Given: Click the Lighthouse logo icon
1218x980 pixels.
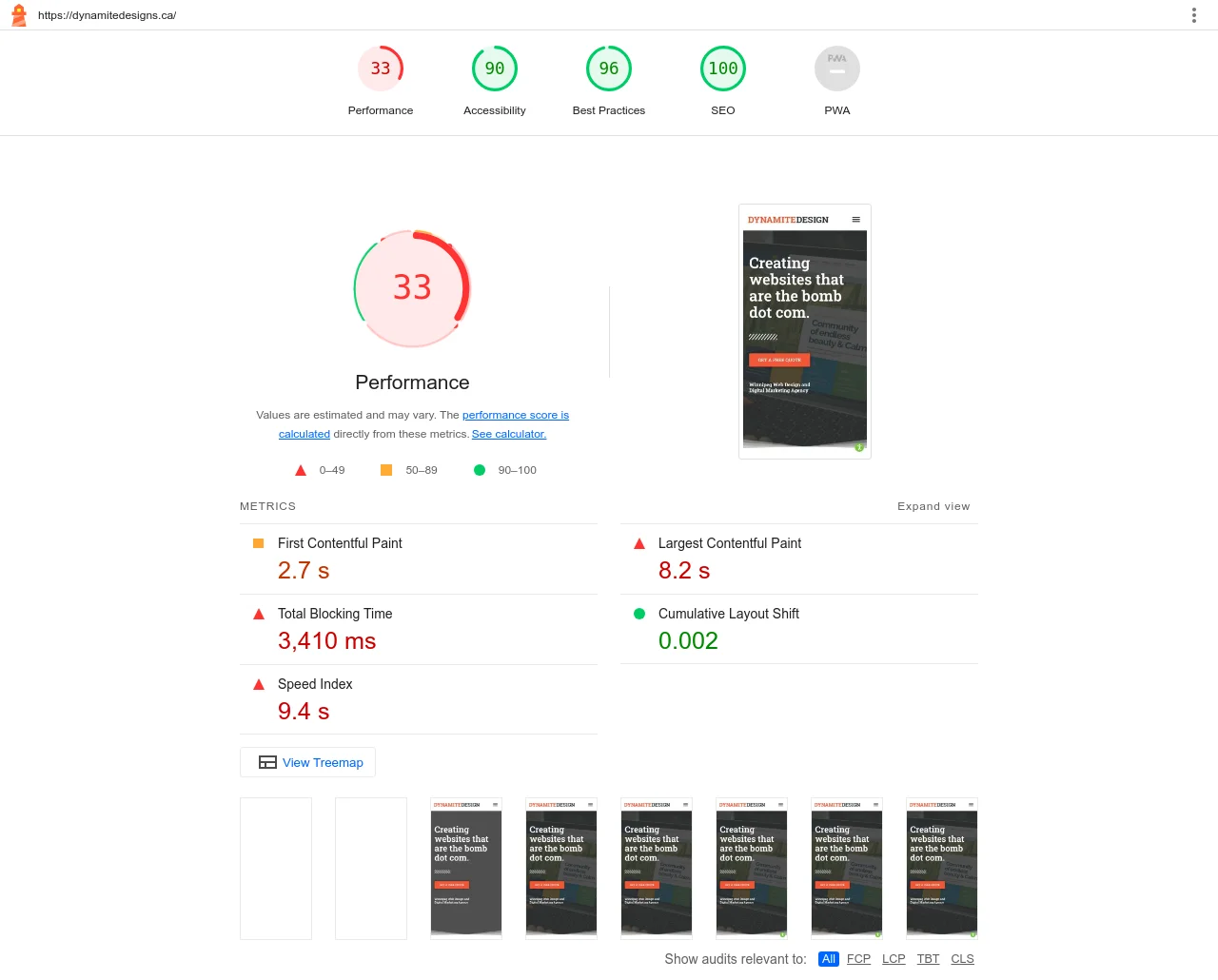Looking at the screenshot, I should pyautogui.click(x=19, y=15).
